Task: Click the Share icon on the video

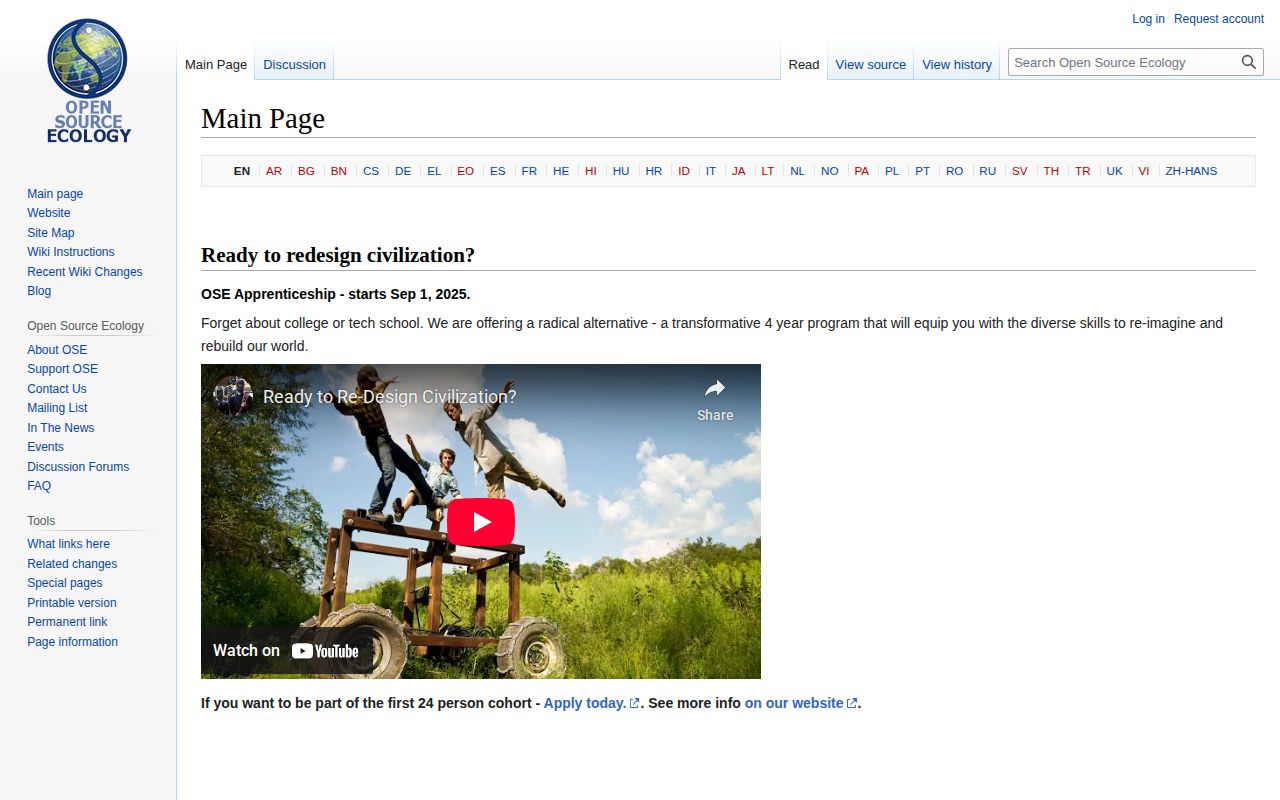Action: (x=715, y=390)
